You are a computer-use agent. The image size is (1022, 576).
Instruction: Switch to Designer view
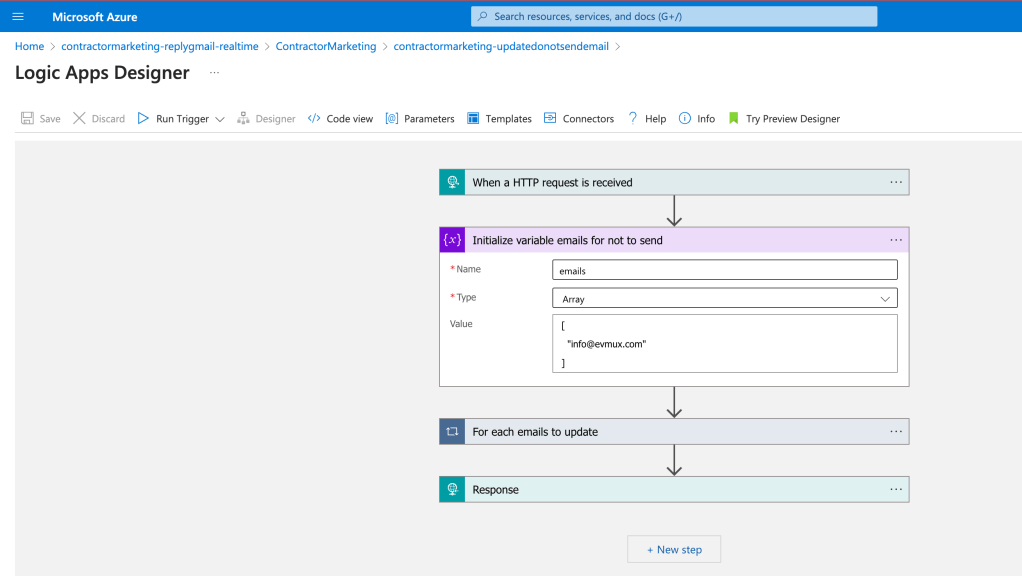(275, 119)
